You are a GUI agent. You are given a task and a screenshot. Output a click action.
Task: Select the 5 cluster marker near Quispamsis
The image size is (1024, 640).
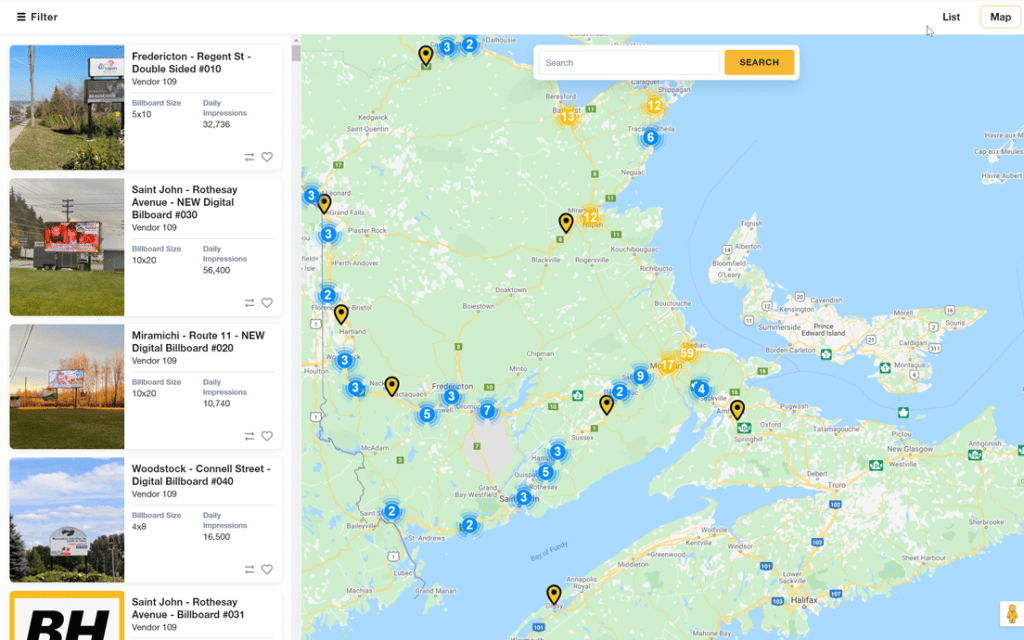pyautogui.click(x=546, y=472)
